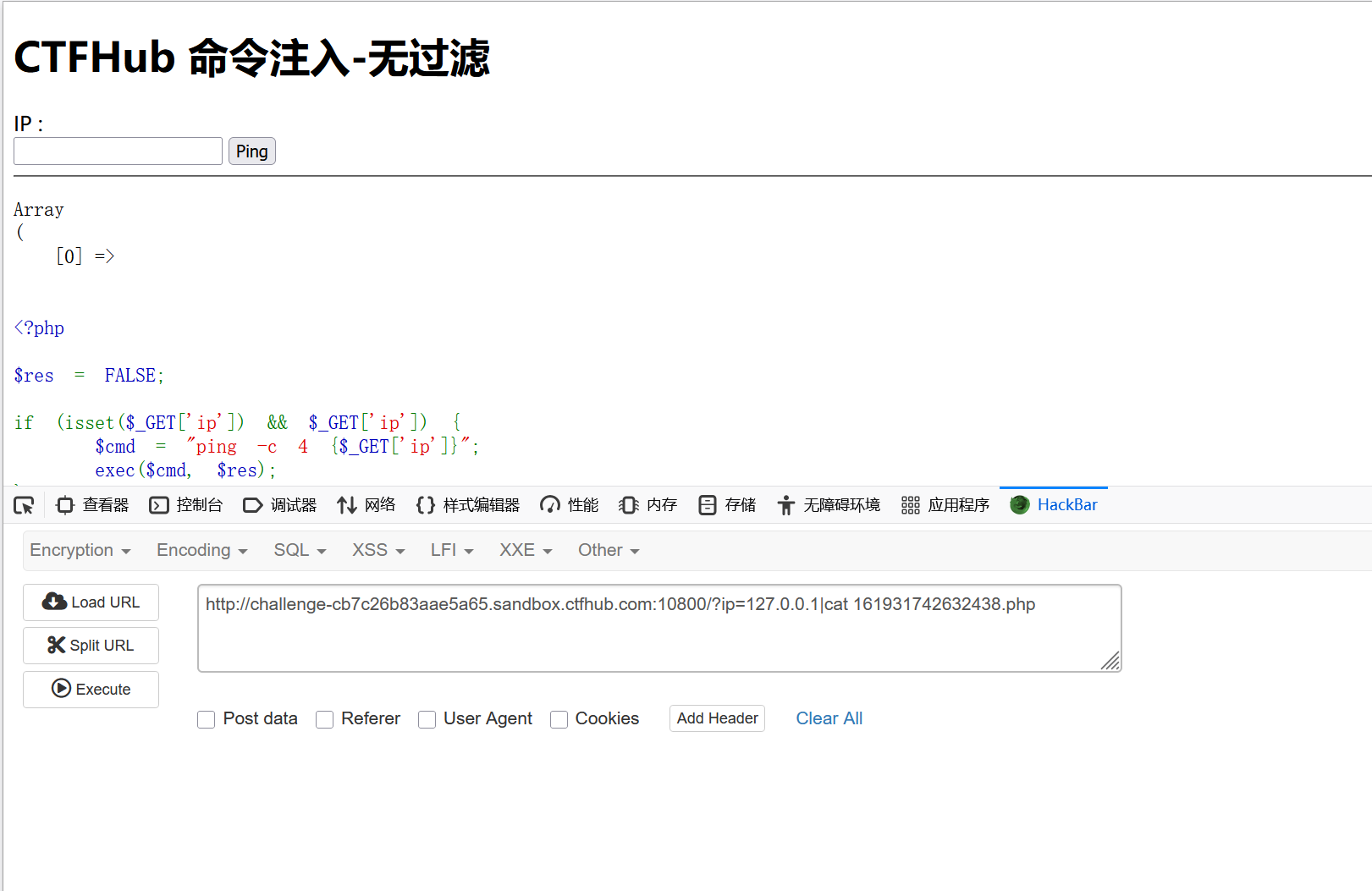Screen dimensions: 1372x891
Task: Open the 内存 memory tab
Action: click(x=648, y=505)
